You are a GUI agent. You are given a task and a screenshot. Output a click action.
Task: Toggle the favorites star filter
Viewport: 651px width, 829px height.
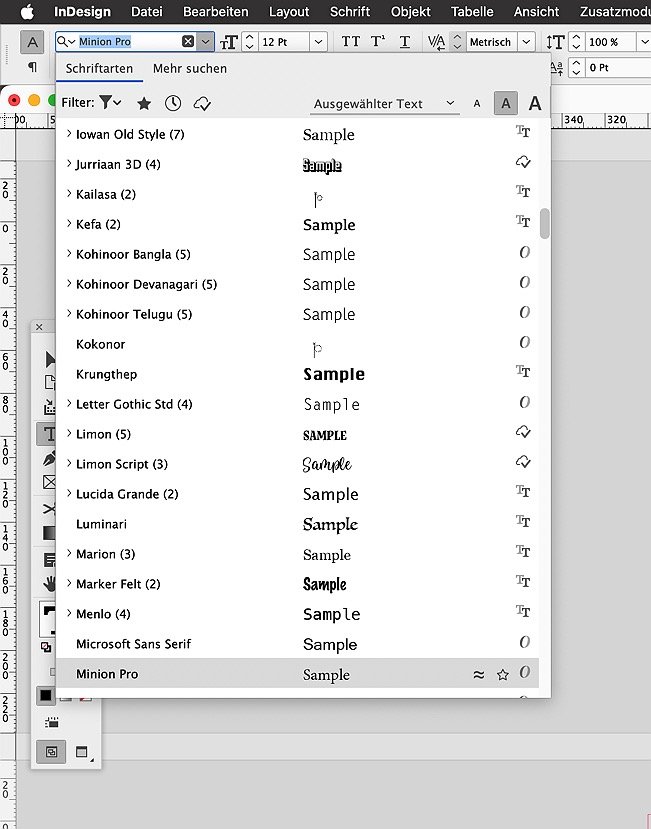pos(144,103)
